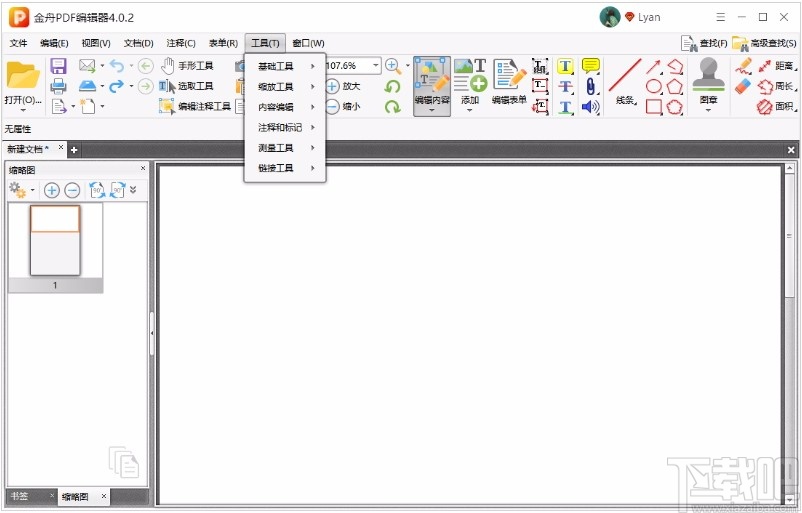The width and height of the screenshot is (802, 513).
Task: Expand the 注释和标记 submenu
Action: click(285, 127)
